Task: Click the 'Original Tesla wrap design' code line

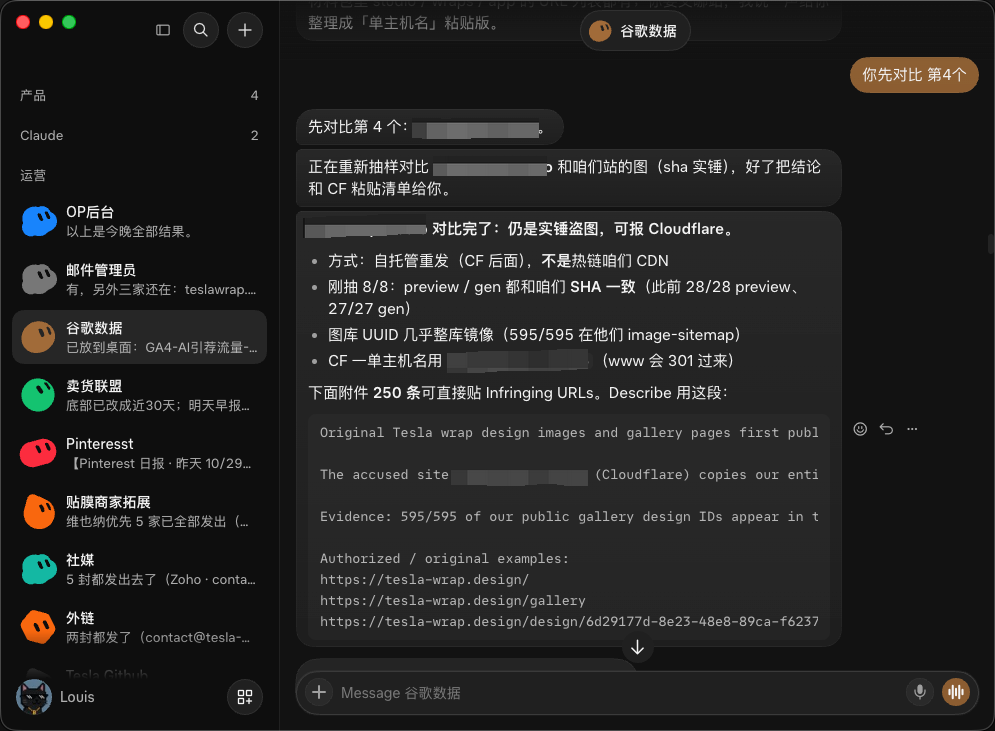Action: pos(569,432)
